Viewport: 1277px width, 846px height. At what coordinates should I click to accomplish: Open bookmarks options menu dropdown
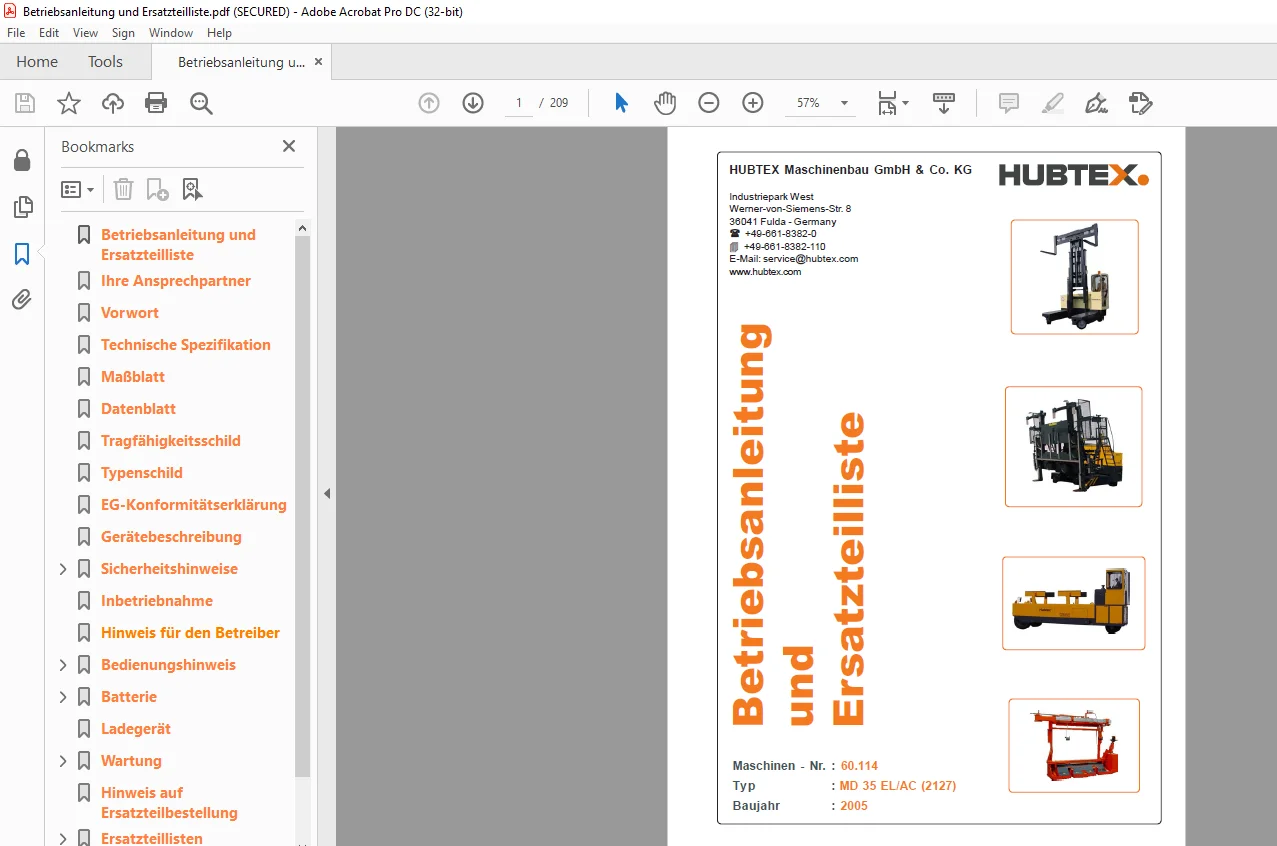click(x=78, y=189)
